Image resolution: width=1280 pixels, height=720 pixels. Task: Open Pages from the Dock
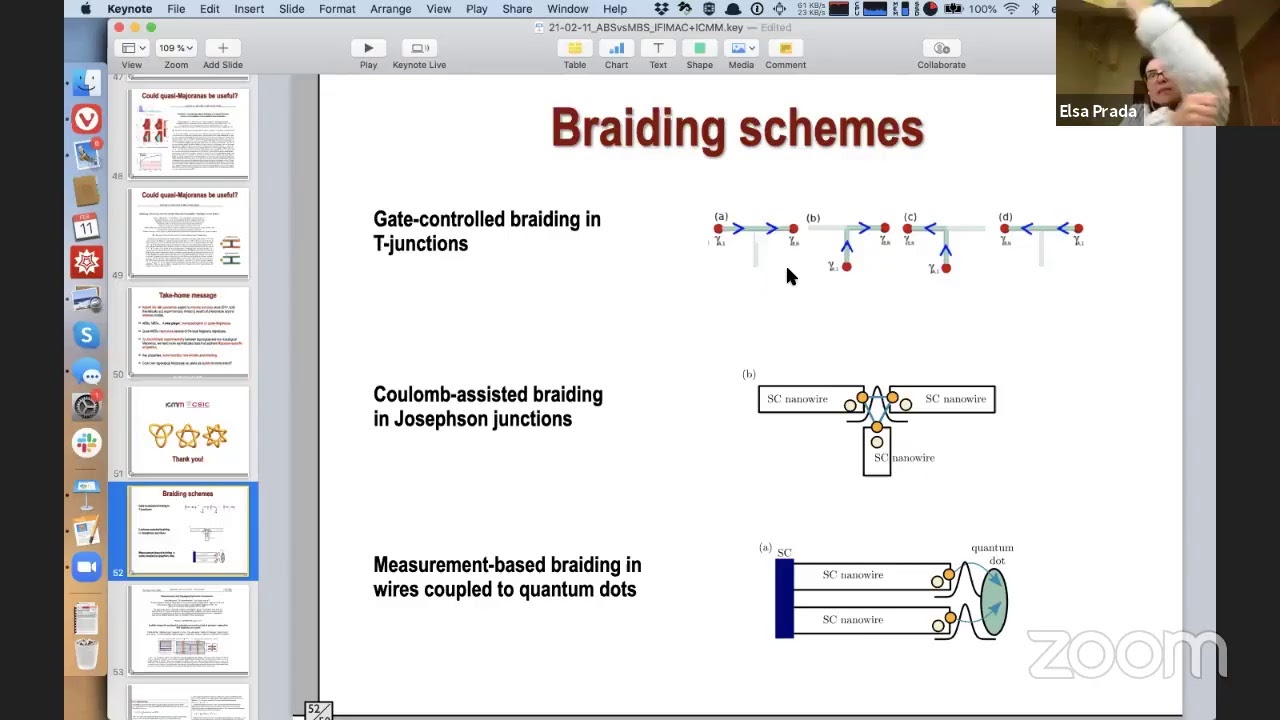(87, 530)
